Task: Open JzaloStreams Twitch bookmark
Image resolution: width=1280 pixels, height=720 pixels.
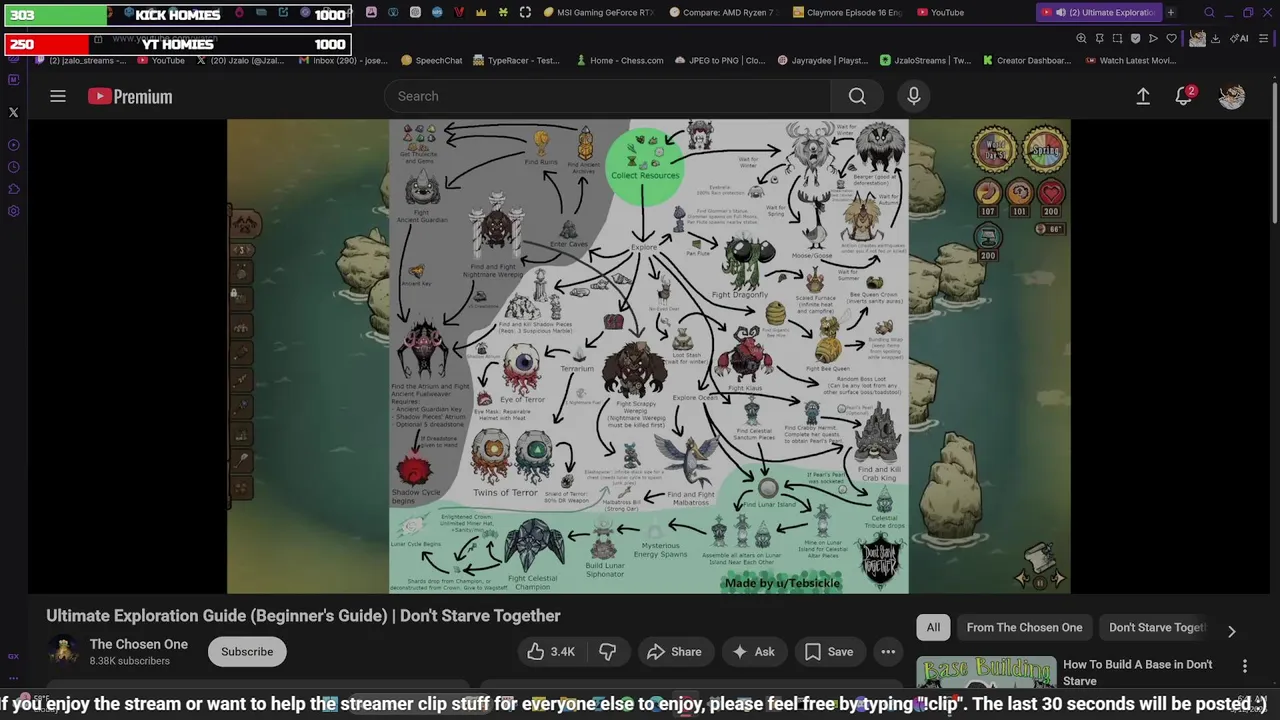Action: click(x=925, y=60)
